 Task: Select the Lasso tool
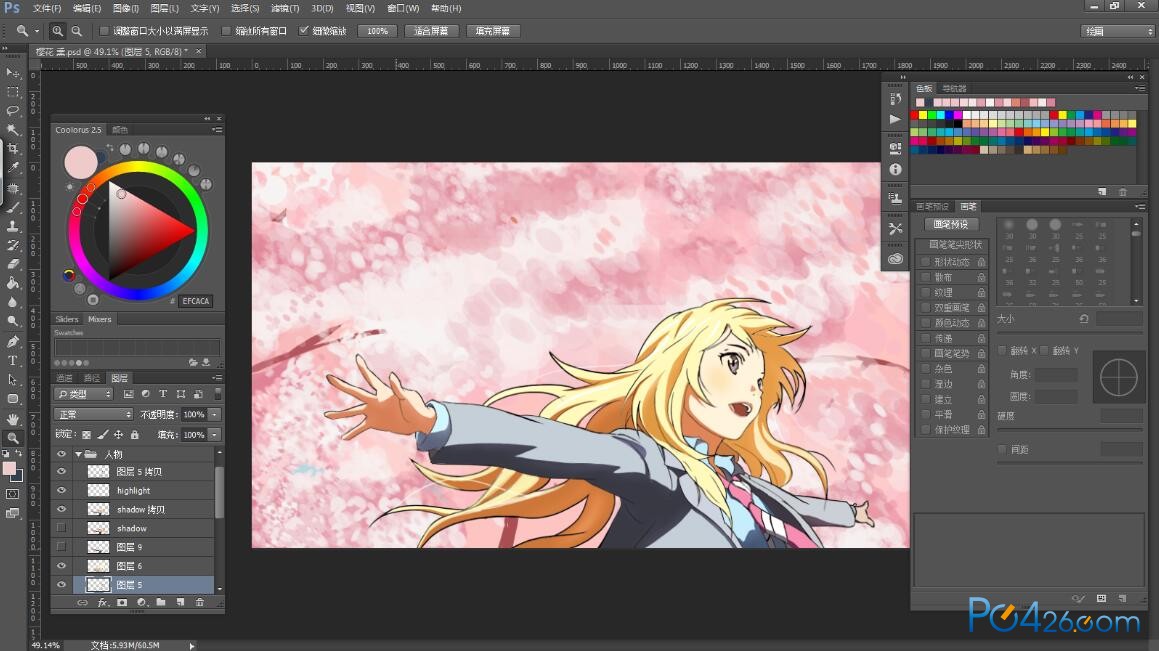13,111
